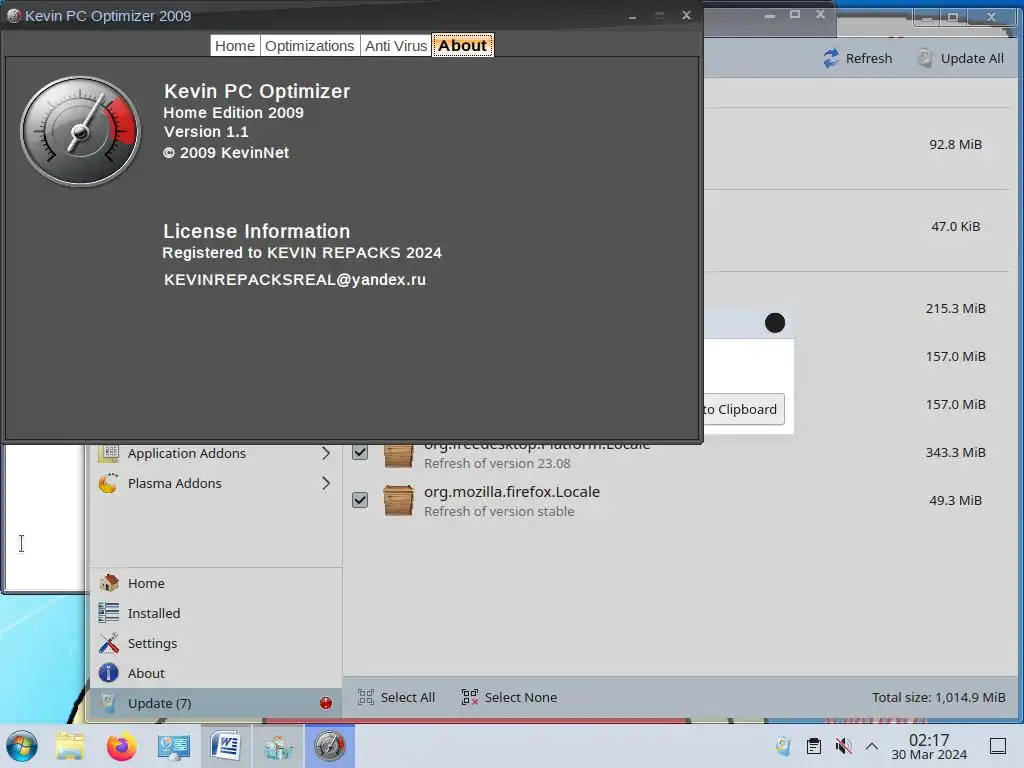Click the muted volume tray icon

[x=843, y=746]
